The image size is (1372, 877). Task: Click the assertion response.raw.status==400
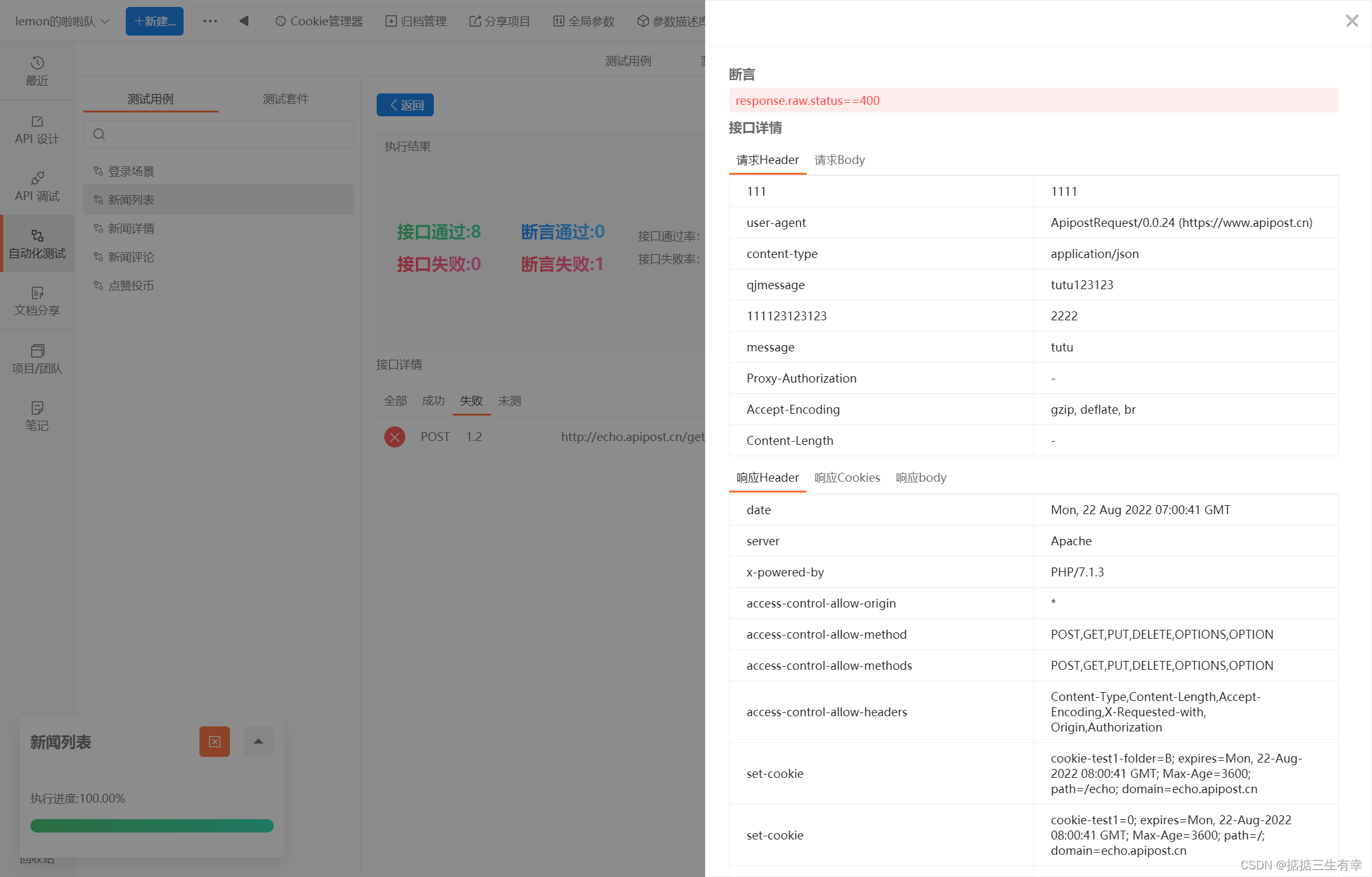[1033, 100]
